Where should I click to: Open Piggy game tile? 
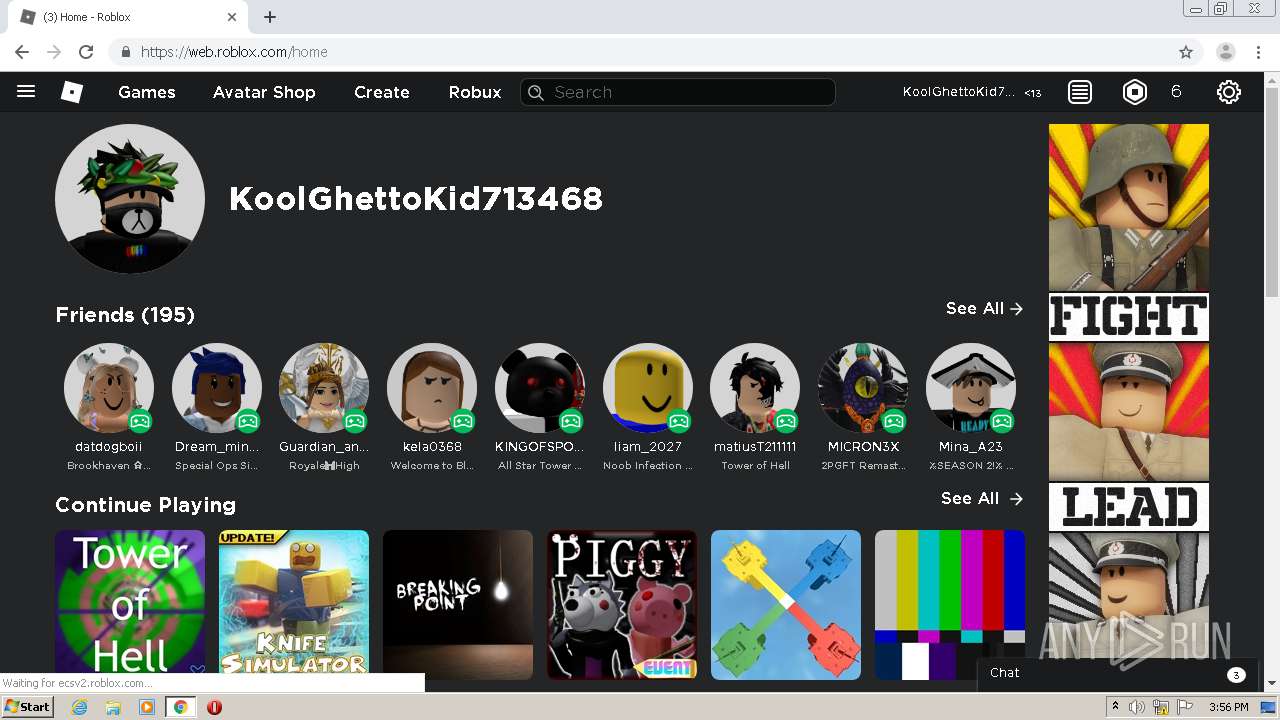[622, 605]
